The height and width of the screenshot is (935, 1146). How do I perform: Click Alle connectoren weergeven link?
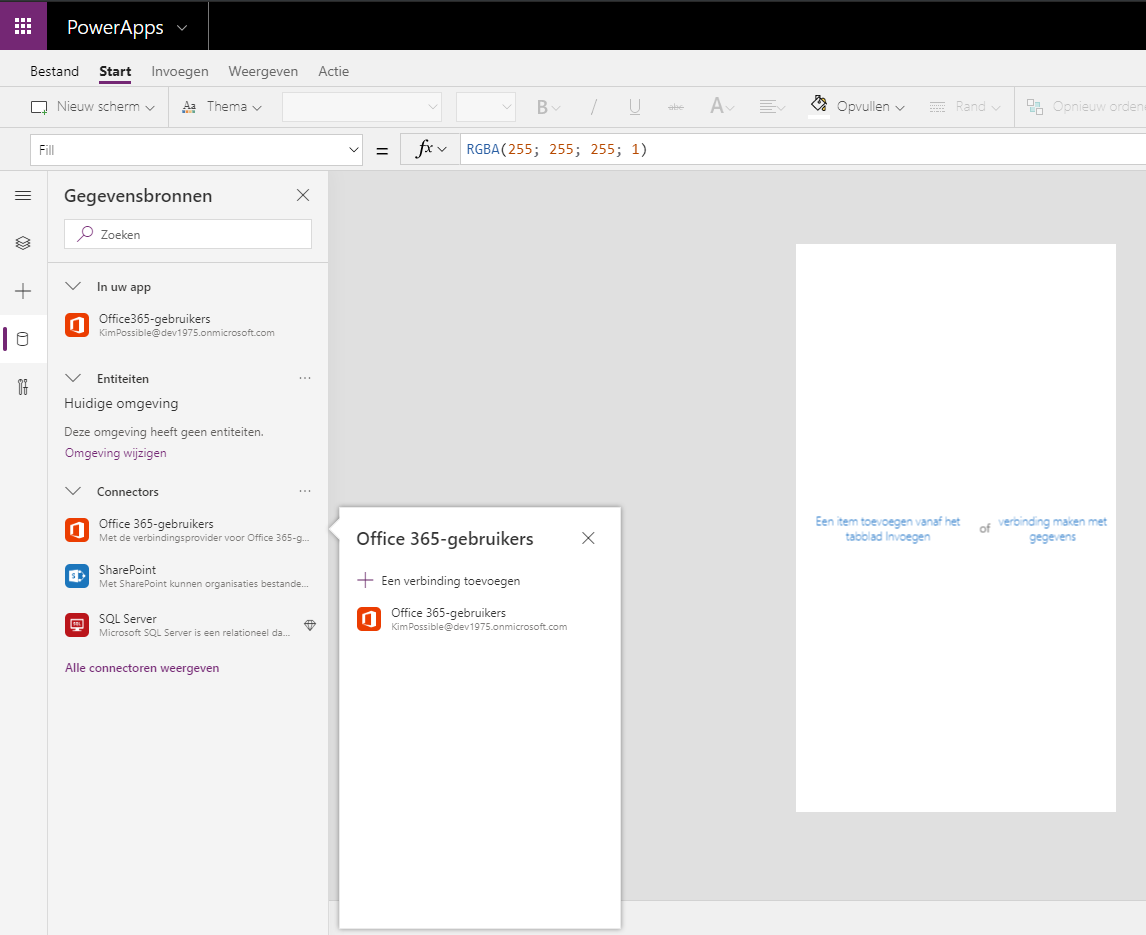[x=142, y=667]
